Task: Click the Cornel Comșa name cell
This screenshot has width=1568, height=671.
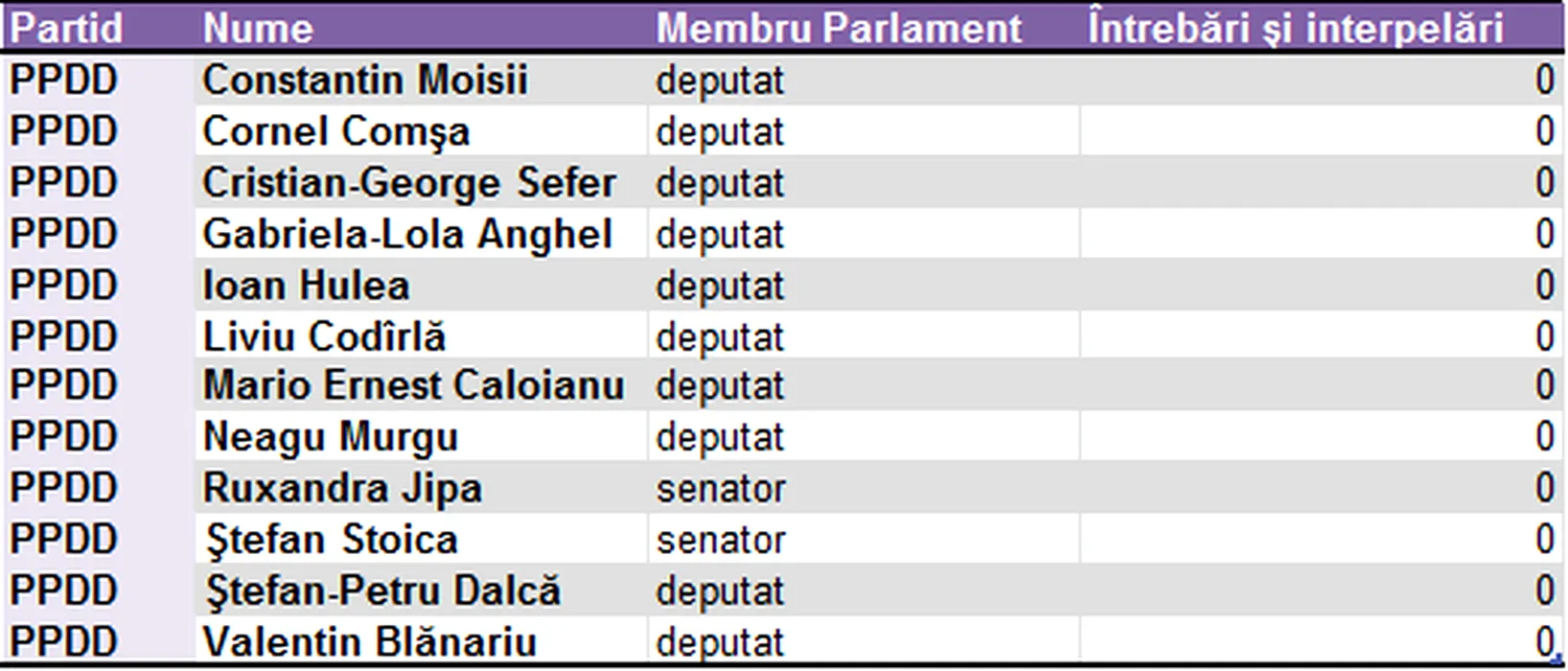Action: [336, 131]
